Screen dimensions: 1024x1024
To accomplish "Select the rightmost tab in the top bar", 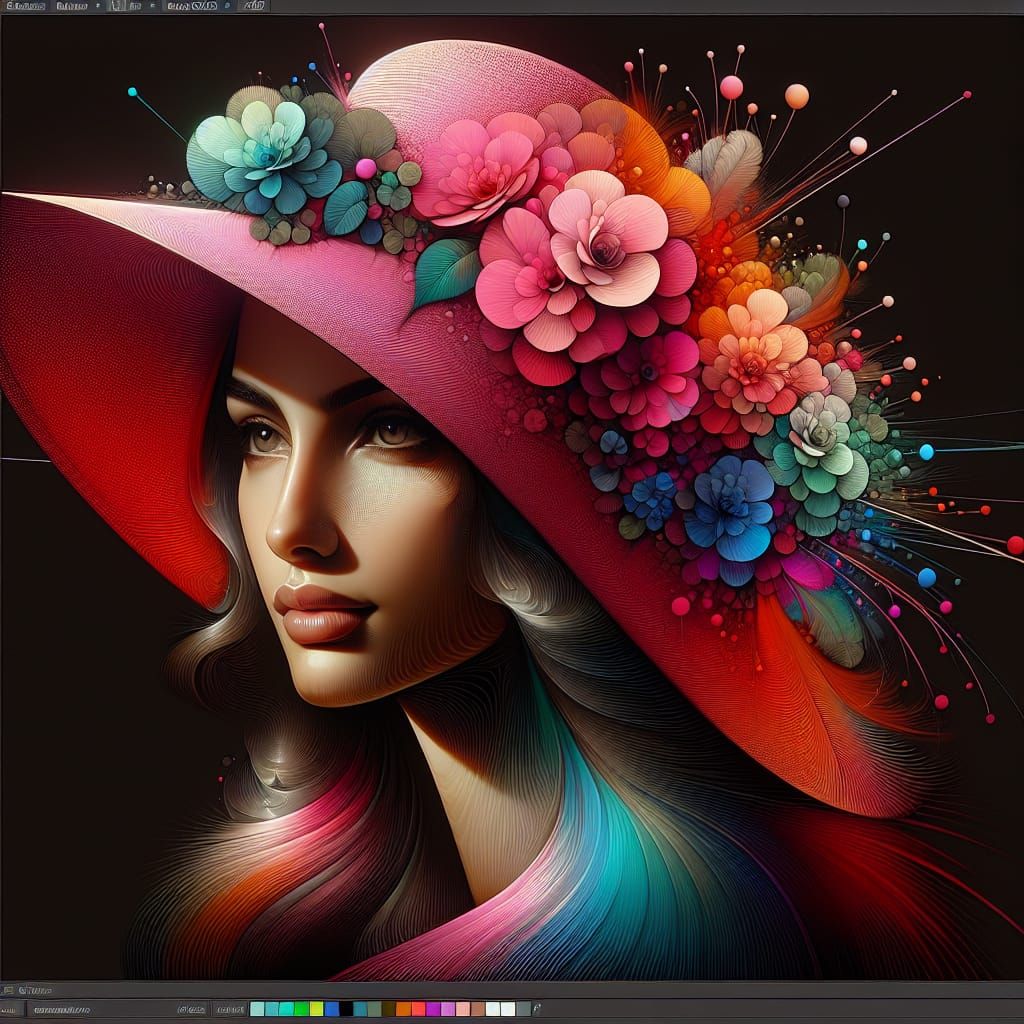I will [x=253, y=6].
